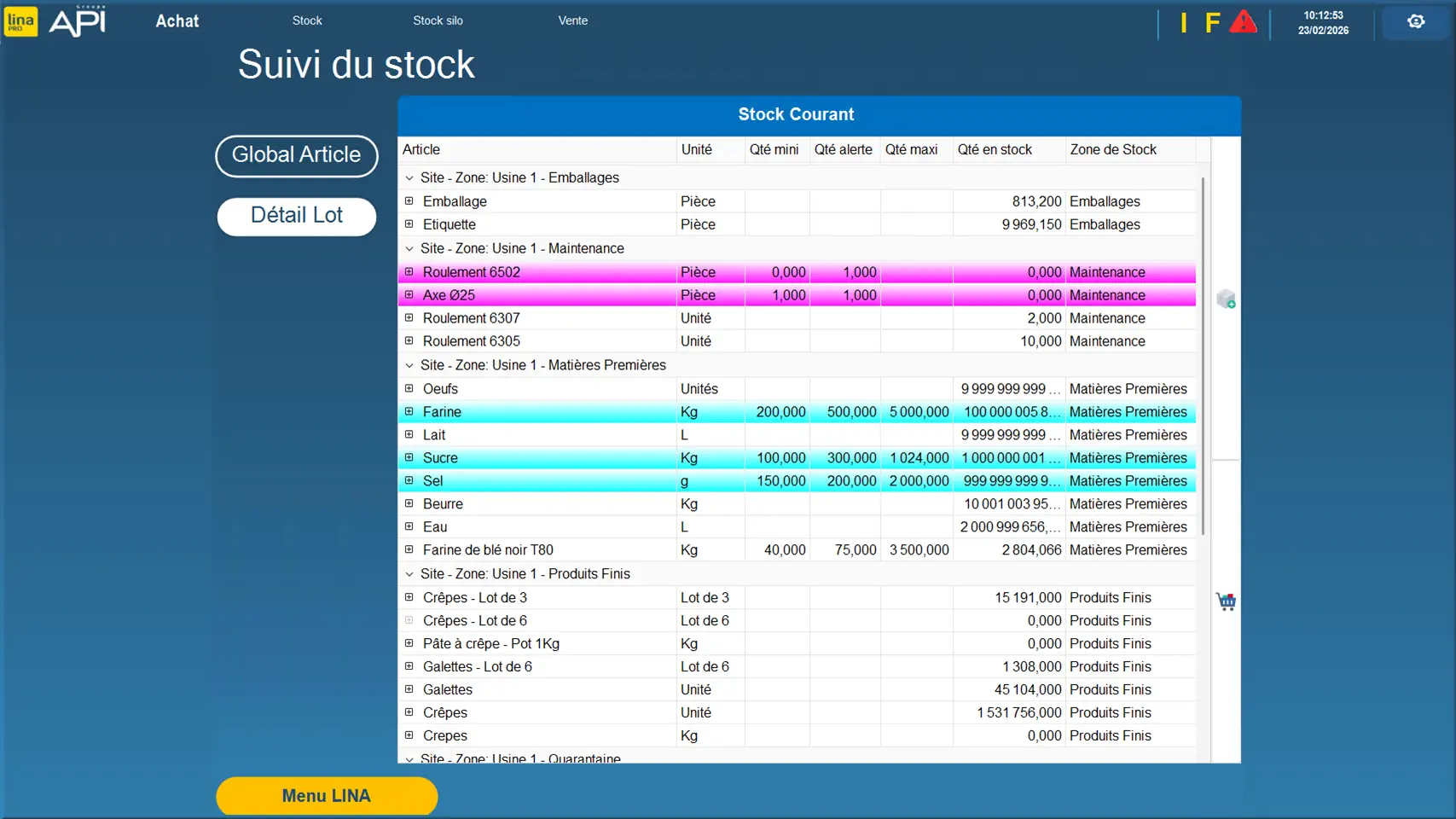Click the yellow F status indicator
Viewport: 1456px width, 819px height.
(1212, 23)
